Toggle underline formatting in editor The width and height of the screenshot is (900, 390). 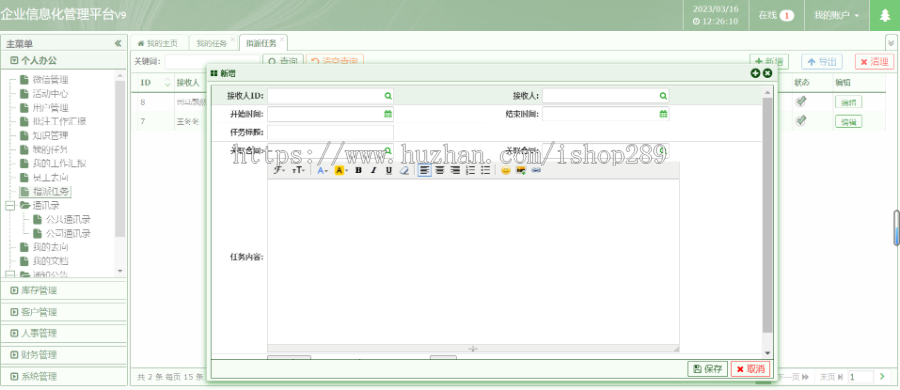point(389,170)
